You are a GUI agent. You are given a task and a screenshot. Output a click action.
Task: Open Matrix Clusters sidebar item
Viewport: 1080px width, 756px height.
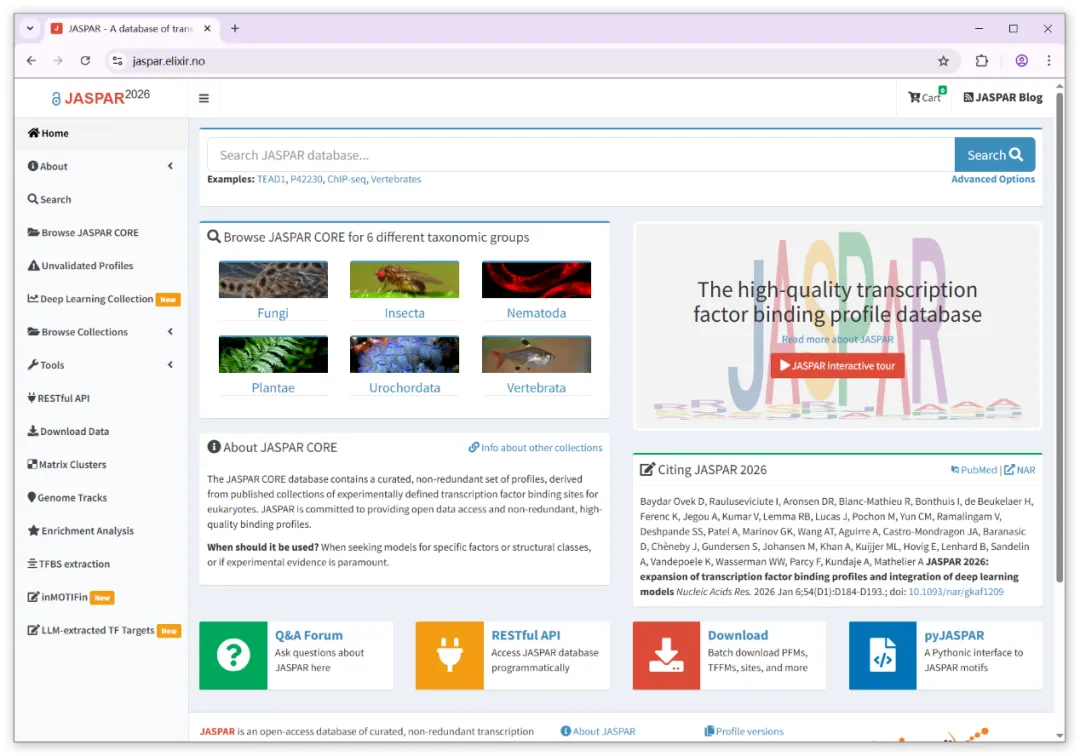coord(67,465)
